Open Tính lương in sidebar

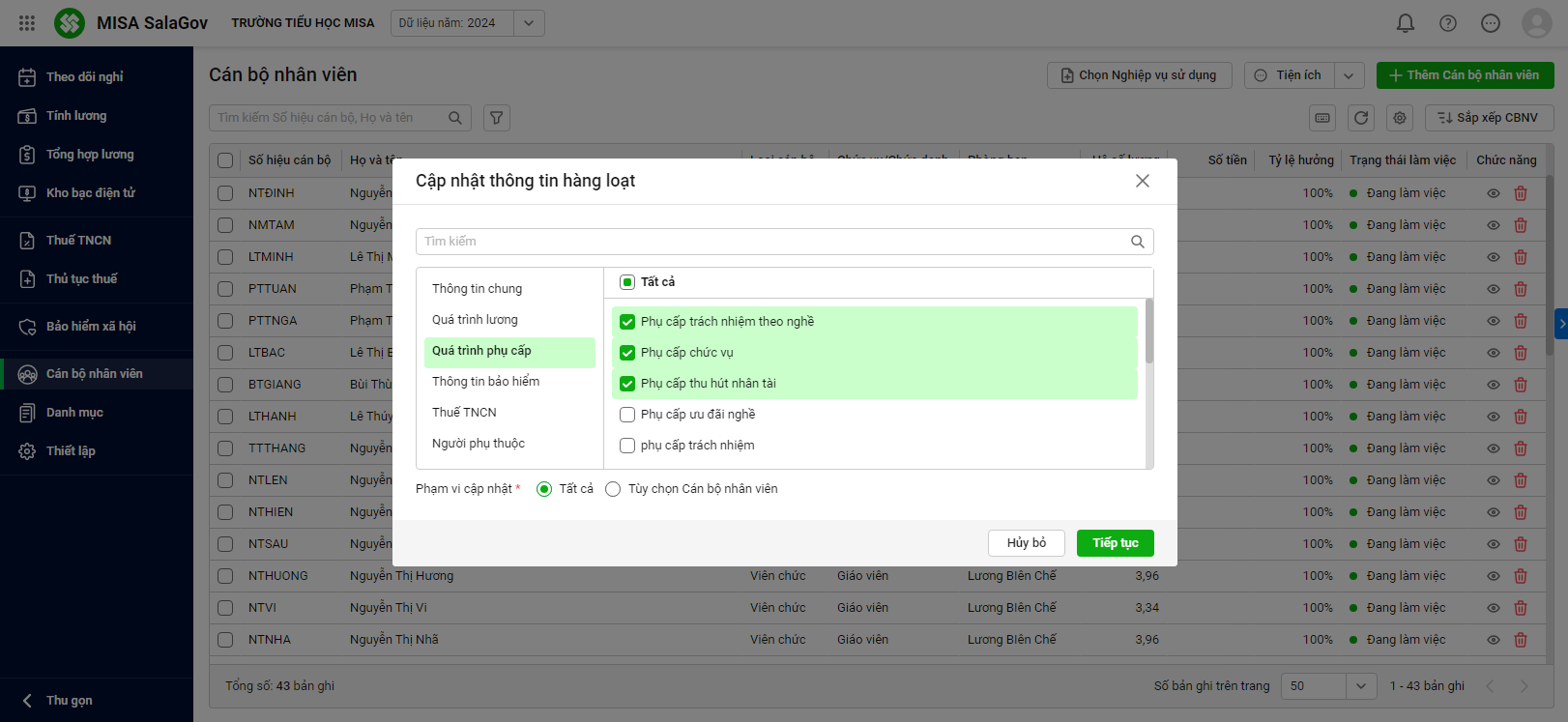click(x=76, y=116)
